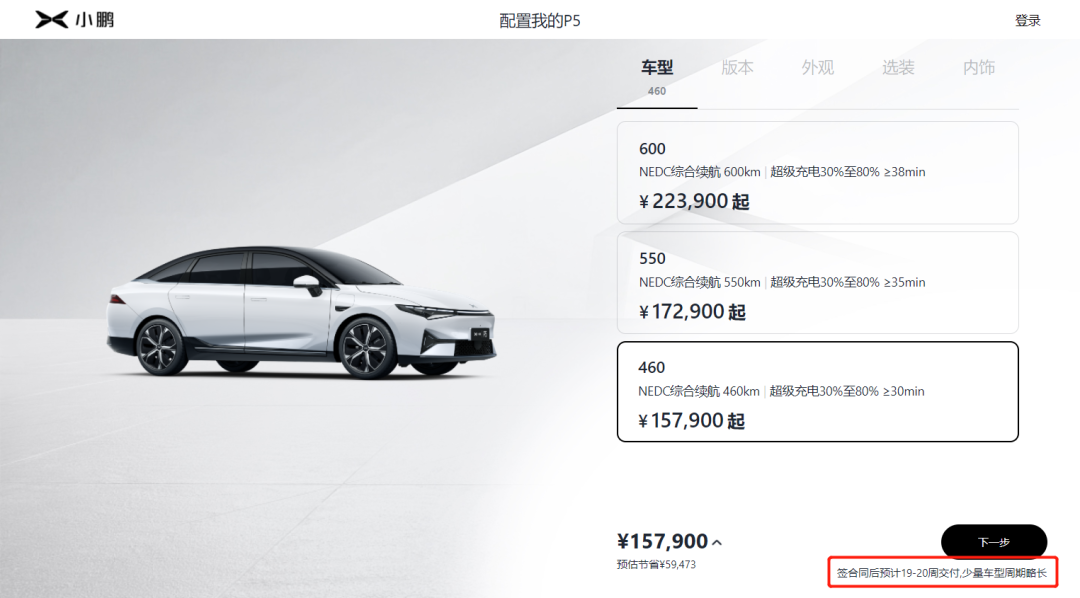
Task: Click the white P5 car image
Action: (301, 312)
